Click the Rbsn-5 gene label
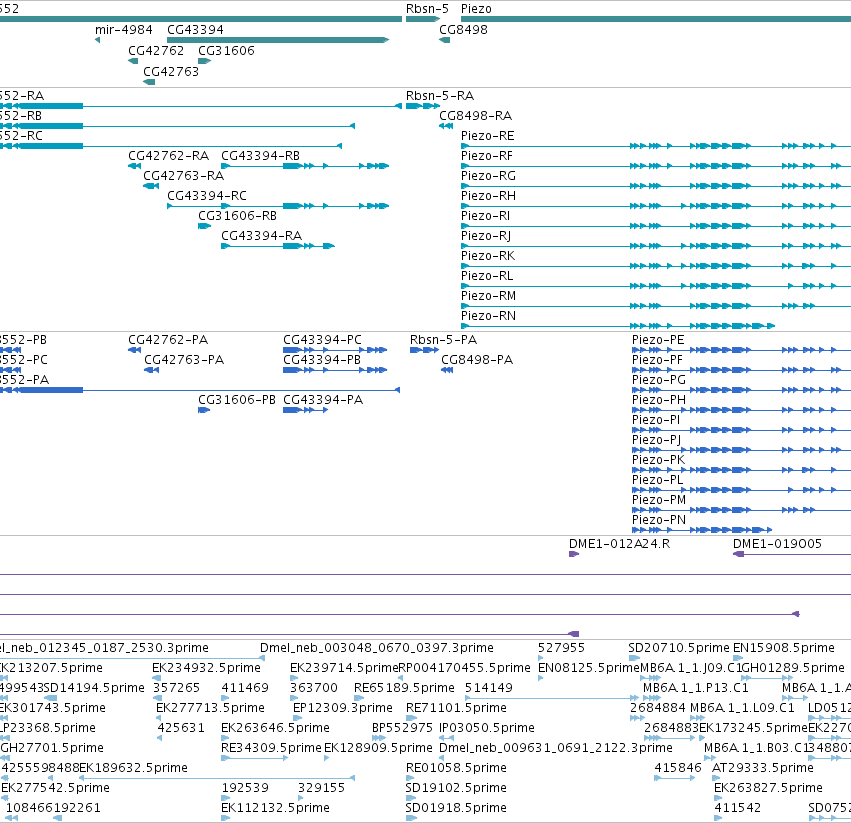Screen dimensions: 851x823 pyautogui.click(x=427, y=9)
